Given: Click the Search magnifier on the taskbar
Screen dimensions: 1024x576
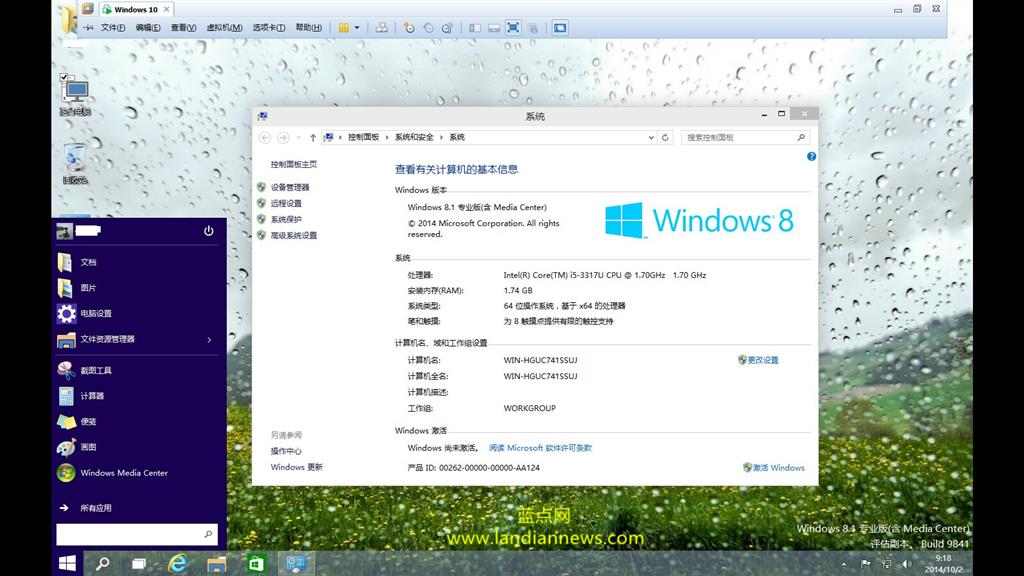Looking at the screenshot, I should [x=103, y=563].
